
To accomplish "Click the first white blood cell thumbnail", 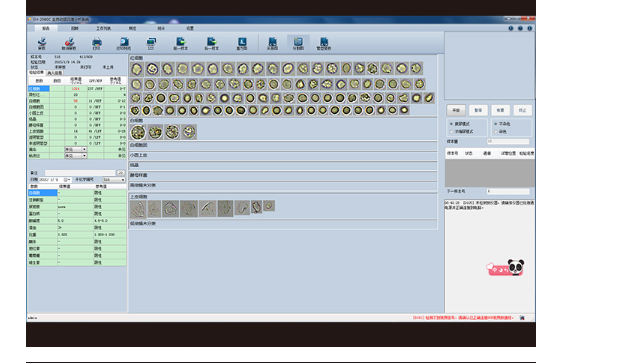I will [138, 132].
